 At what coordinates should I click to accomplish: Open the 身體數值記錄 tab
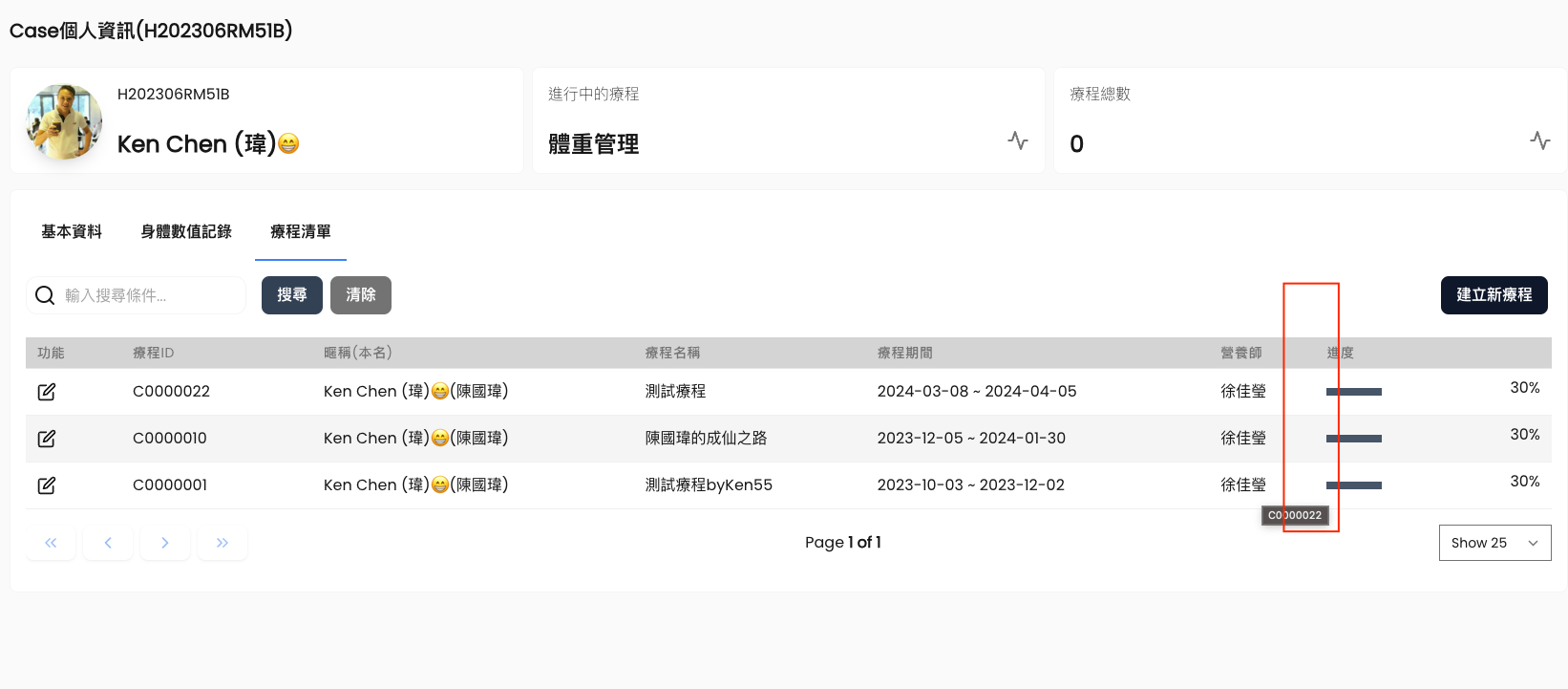coord(186,231)
